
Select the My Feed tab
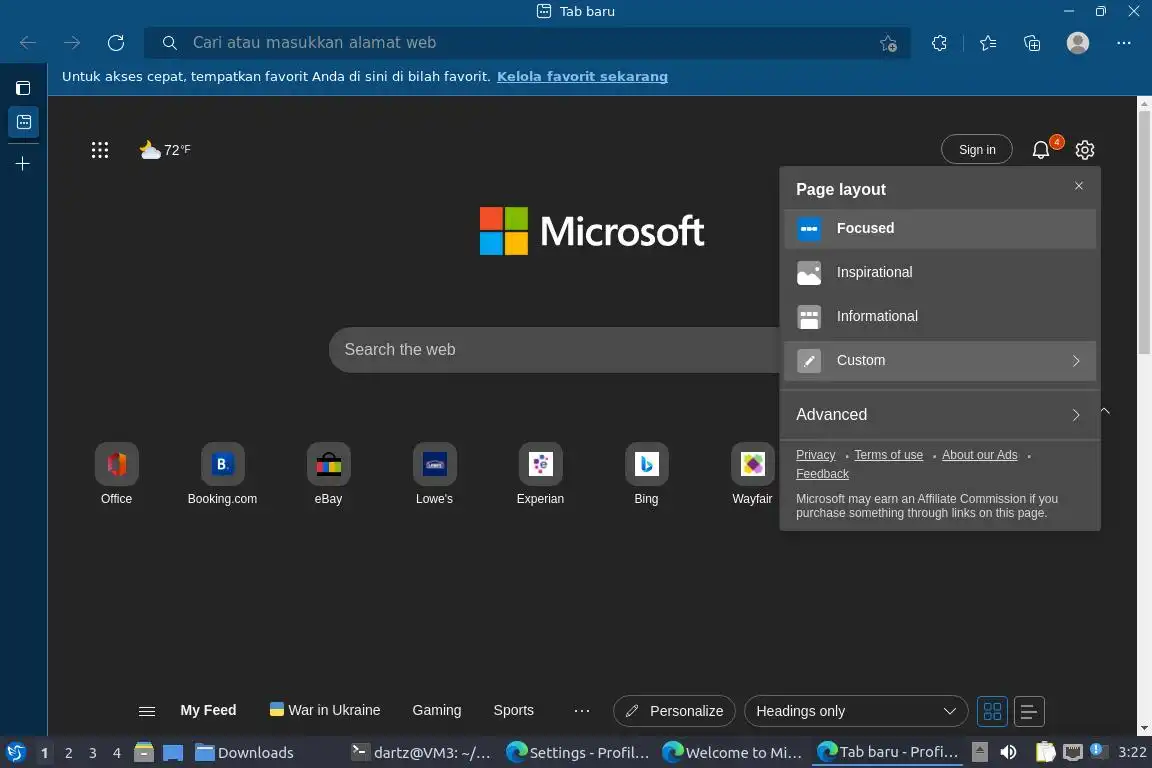[x=208, y=710]
